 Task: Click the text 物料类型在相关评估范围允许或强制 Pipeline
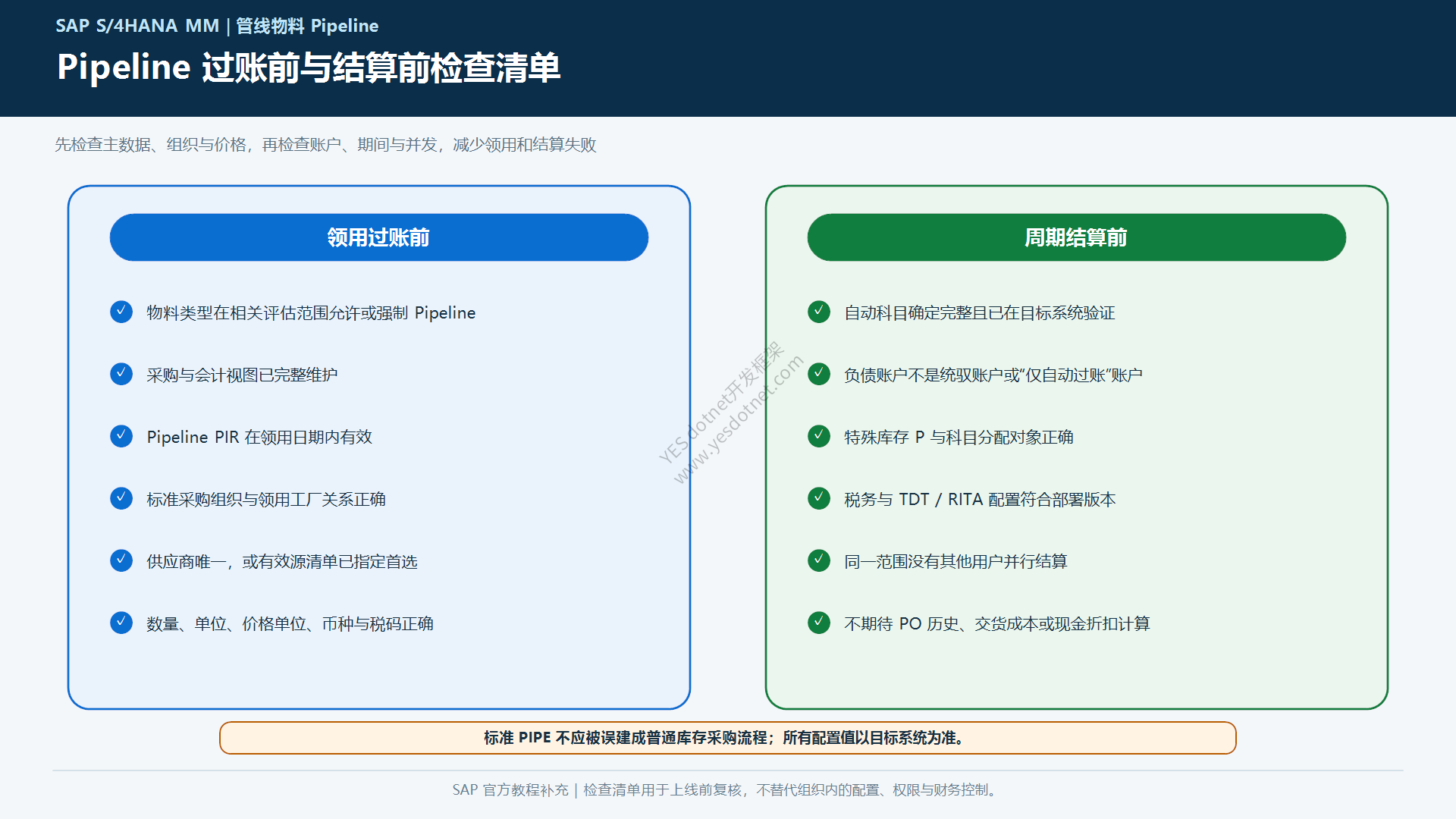[311, 312]
